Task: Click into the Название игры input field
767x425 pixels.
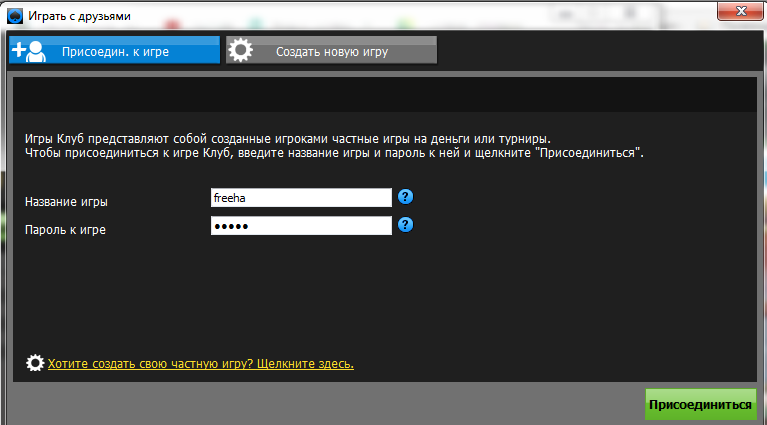Action: click(301, 198)
